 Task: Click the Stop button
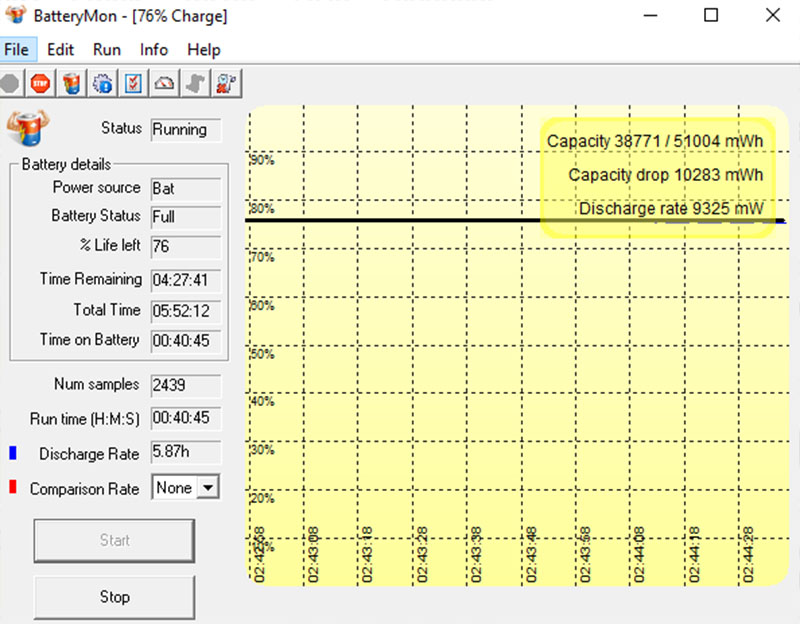coord(114,596)
